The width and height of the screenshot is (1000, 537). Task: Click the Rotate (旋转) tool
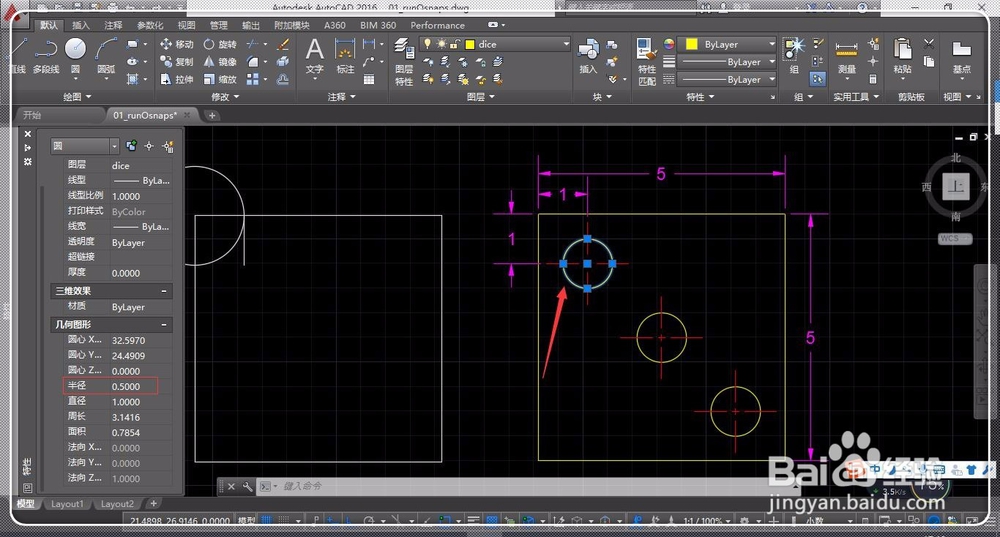(220, 44)
